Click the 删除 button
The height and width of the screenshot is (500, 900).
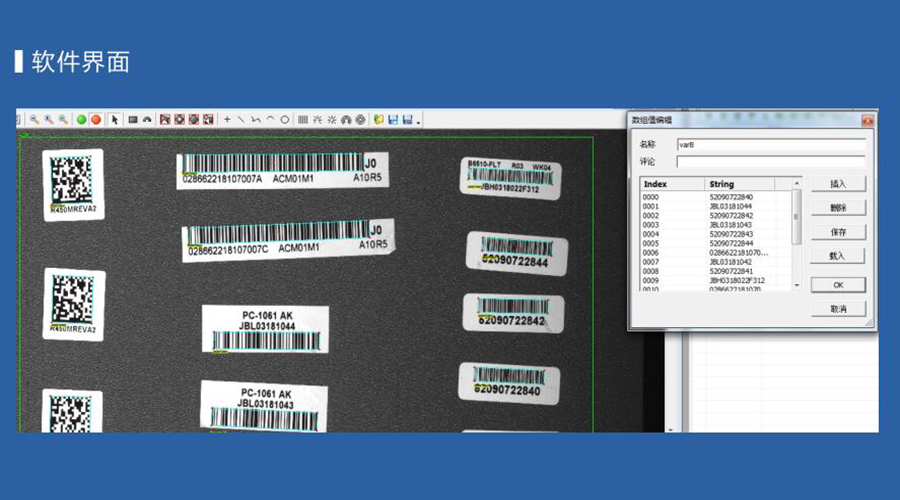coord(838,208)
